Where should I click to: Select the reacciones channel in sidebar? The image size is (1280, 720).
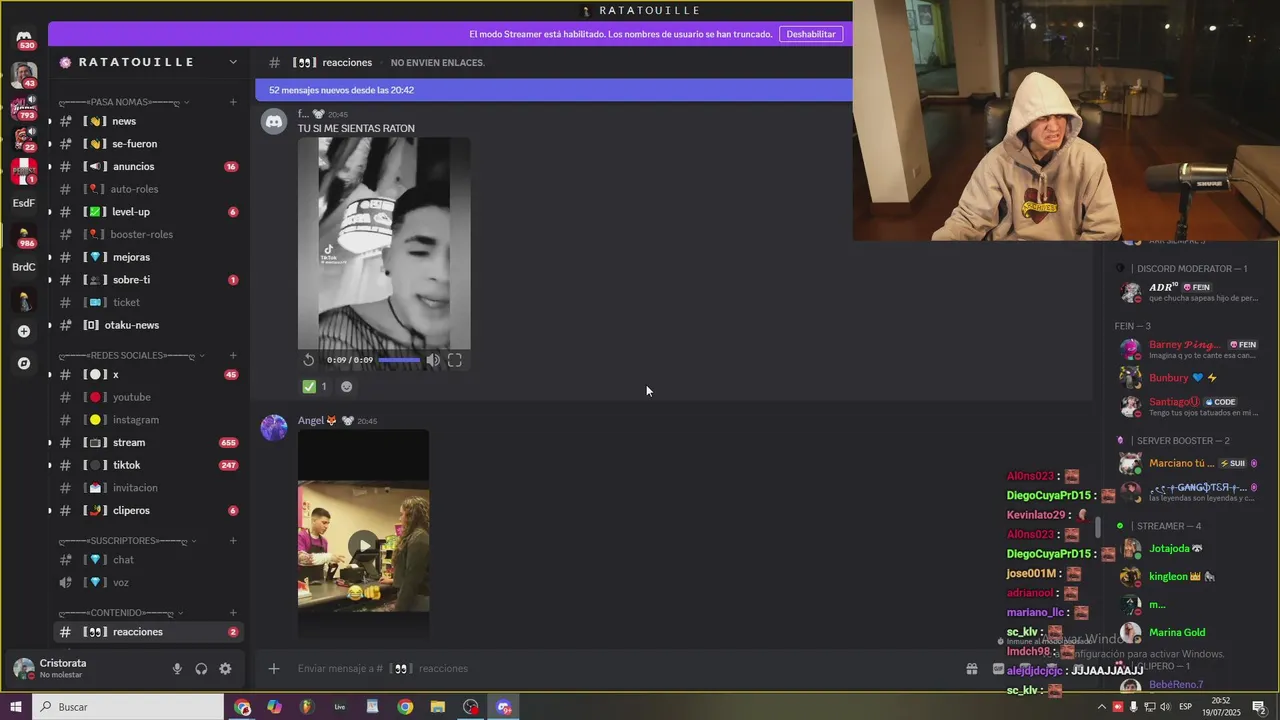(x=148, y=632)
